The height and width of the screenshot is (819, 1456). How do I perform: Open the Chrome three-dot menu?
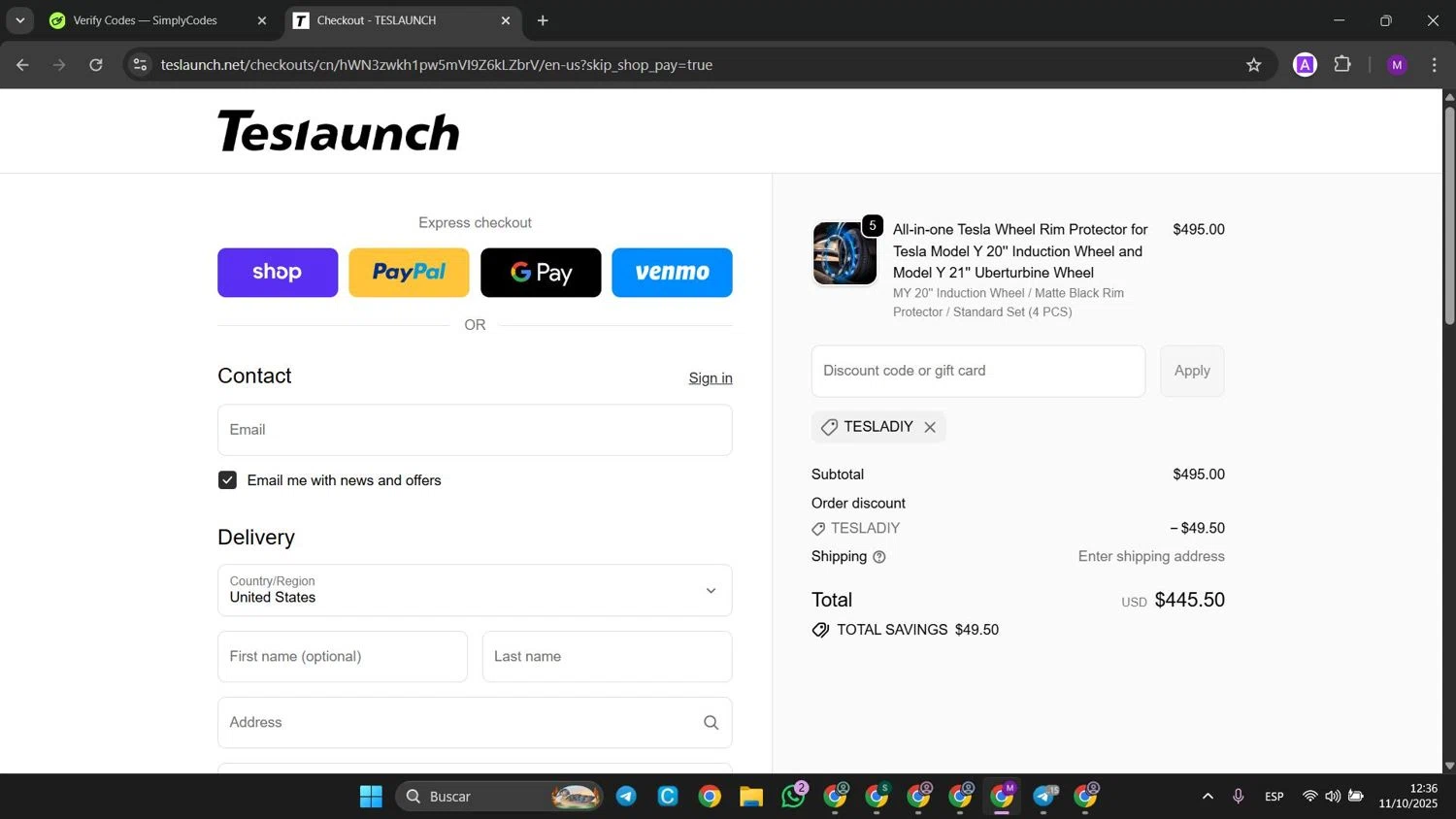coord(1434,65)
